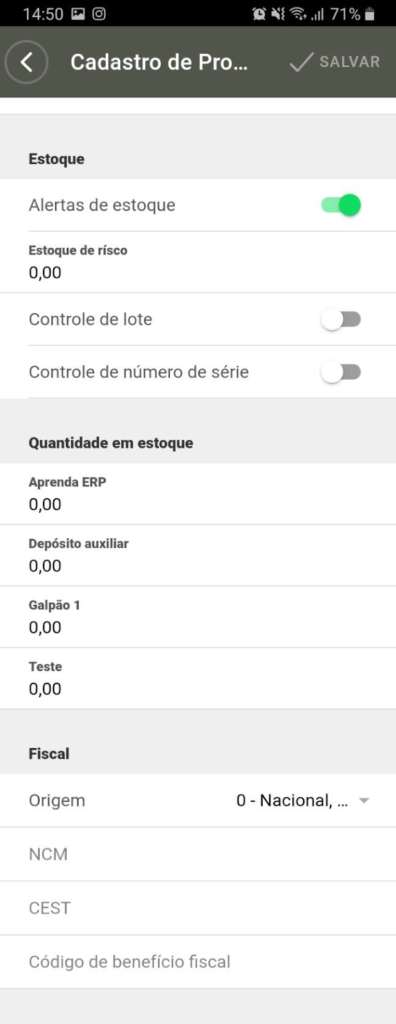Image resolution: width=396 pixels, height=1024 pixels.
Task: Tap the battery icon in status bar
Action: pyautogui.click(x=371, y=14)
